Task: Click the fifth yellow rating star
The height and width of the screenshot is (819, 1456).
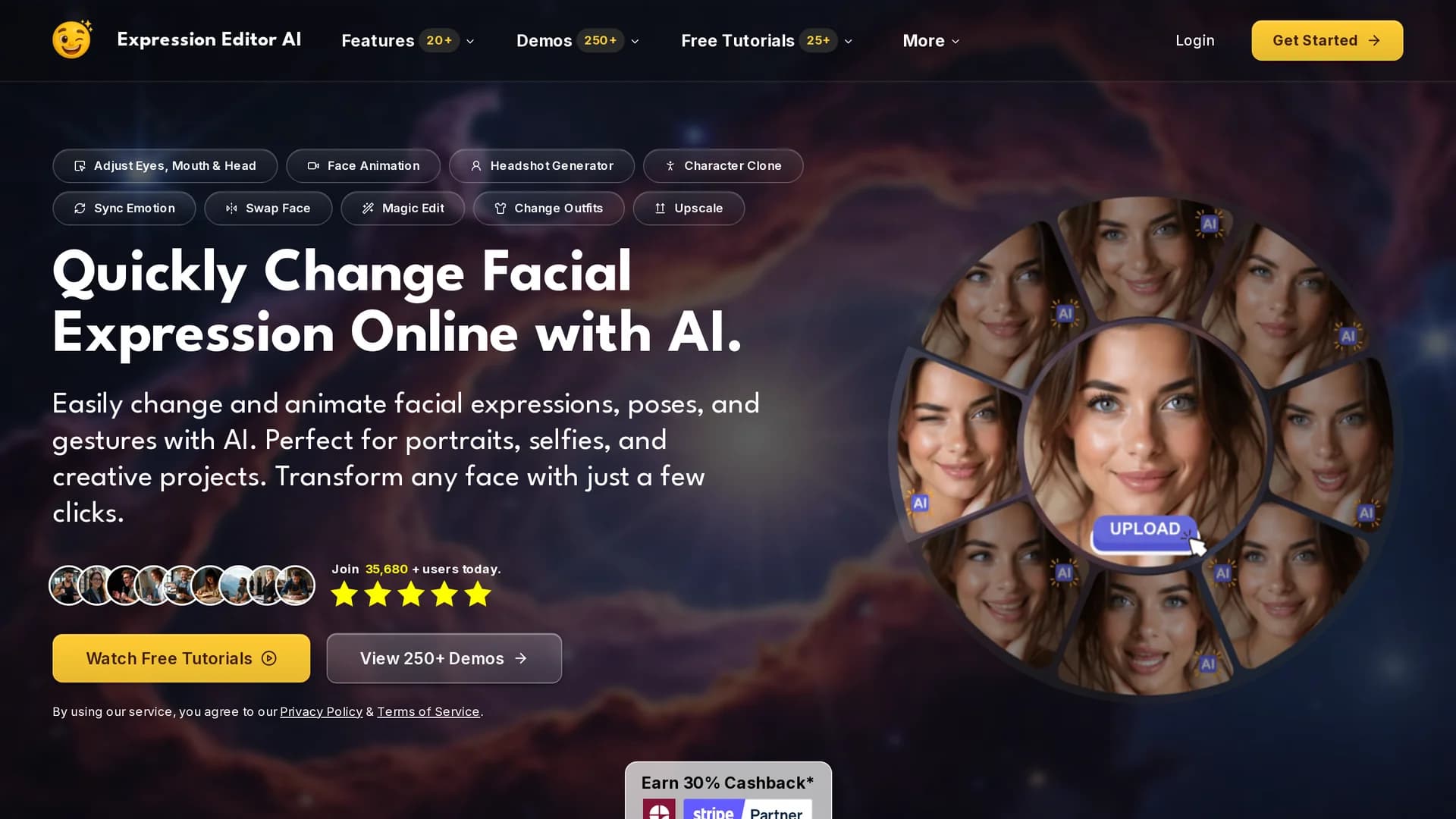Action: tap(478, 594)
